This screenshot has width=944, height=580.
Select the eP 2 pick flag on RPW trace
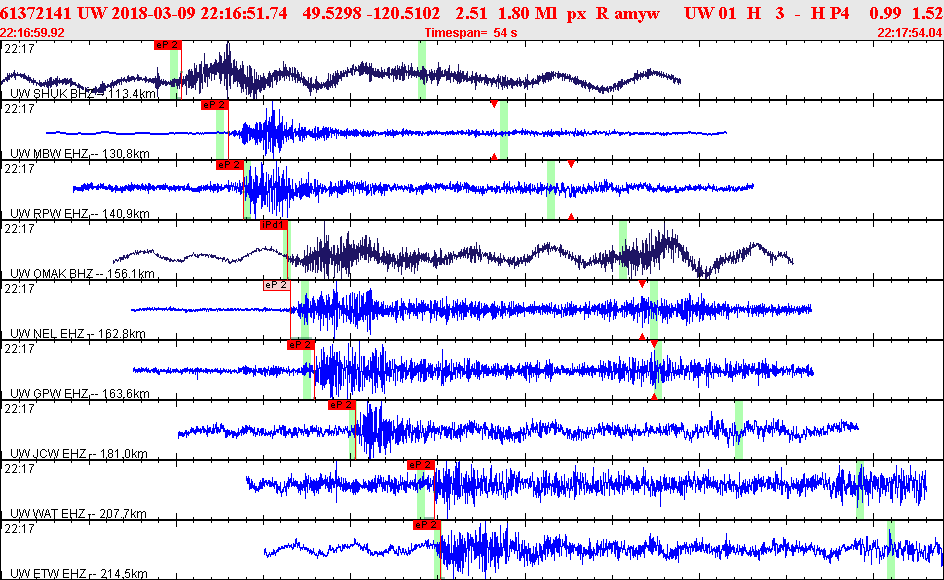tap(229, 165)
